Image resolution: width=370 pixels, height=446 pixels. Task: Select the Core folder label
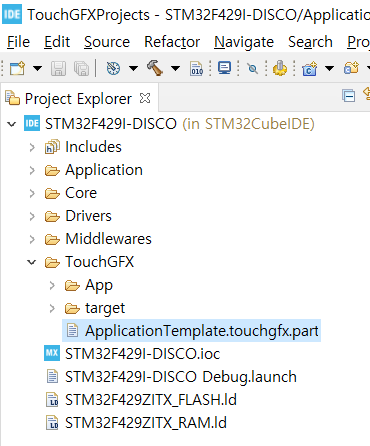tap(81, 193)
